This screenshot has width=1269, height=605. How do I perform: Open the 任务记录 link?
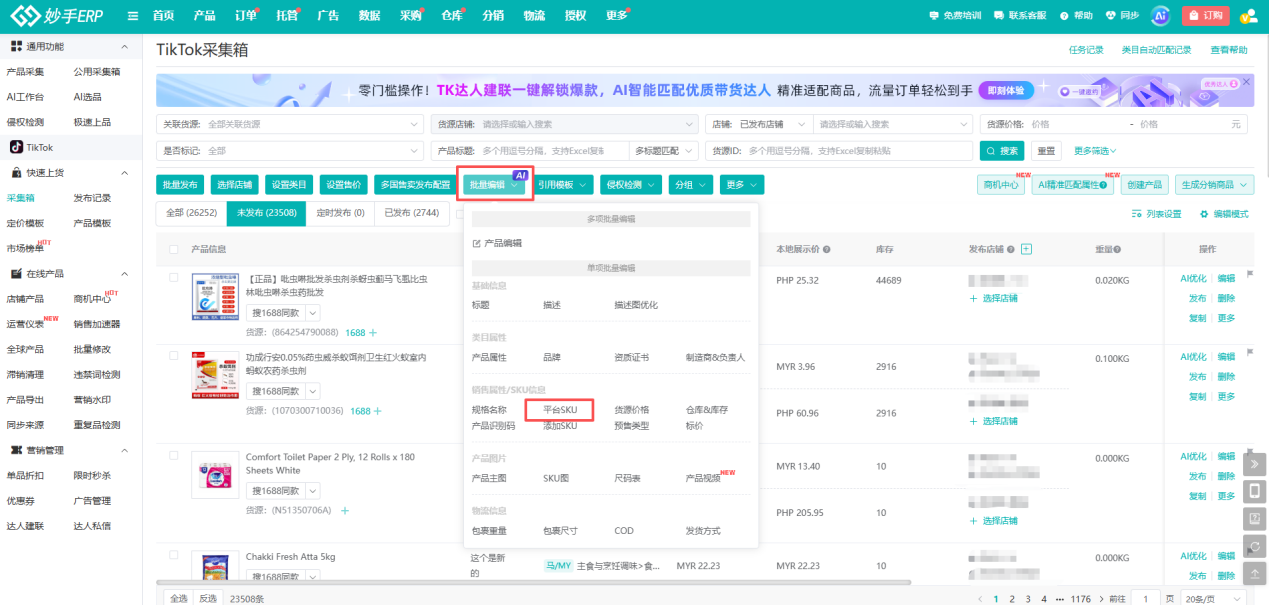pos(1086,50)
